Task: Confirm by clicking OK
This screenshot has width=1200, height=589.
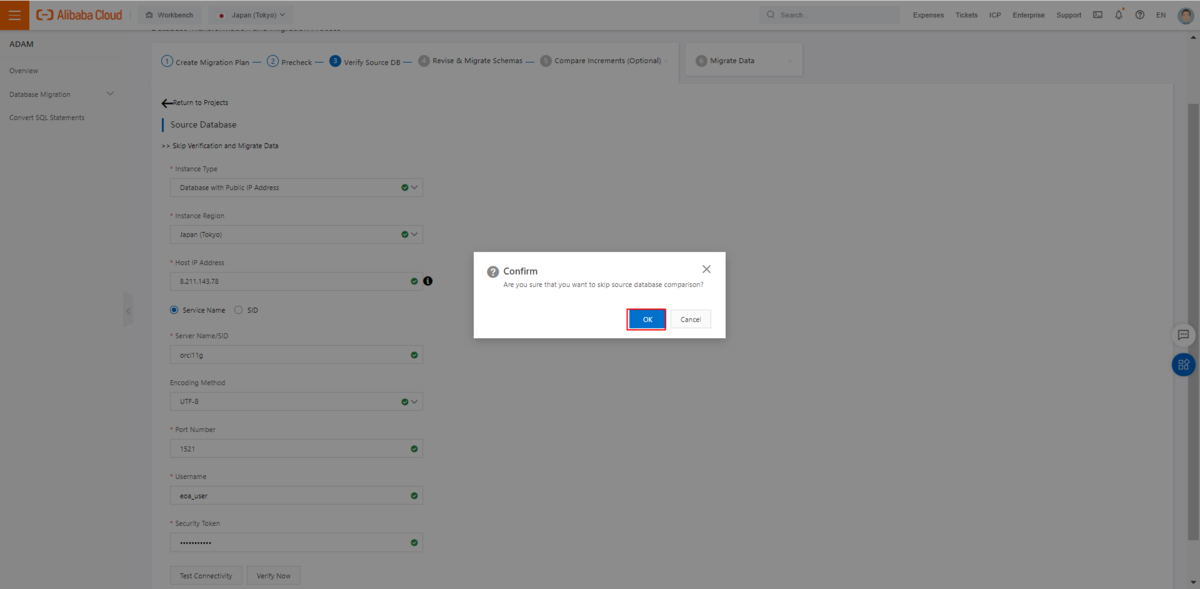Action: point(647,319)
